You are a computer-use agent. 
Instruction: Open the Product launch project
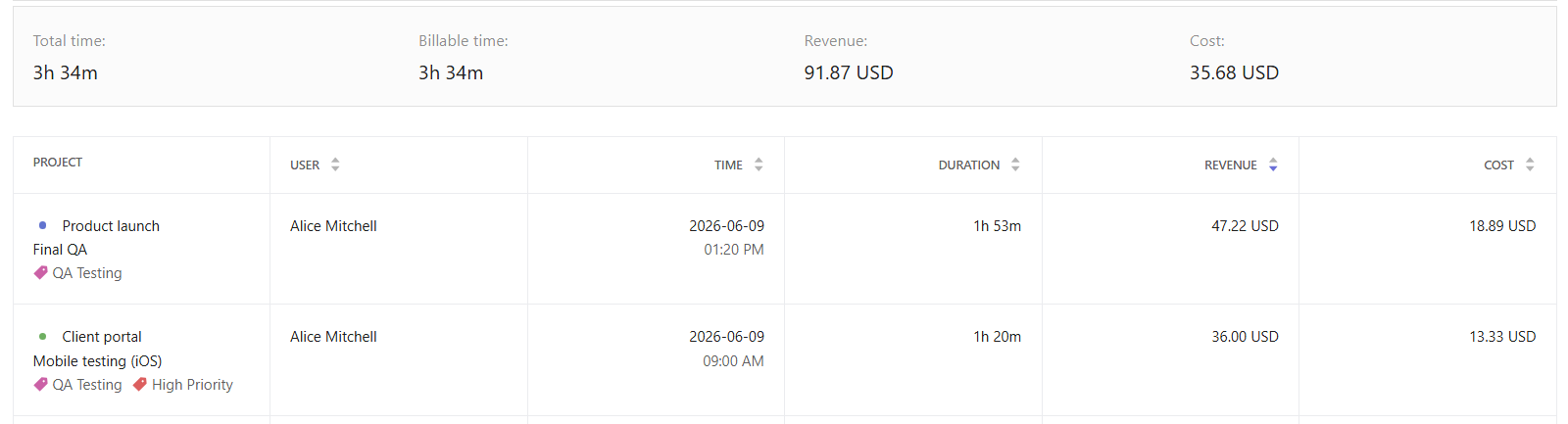(111, 226)
